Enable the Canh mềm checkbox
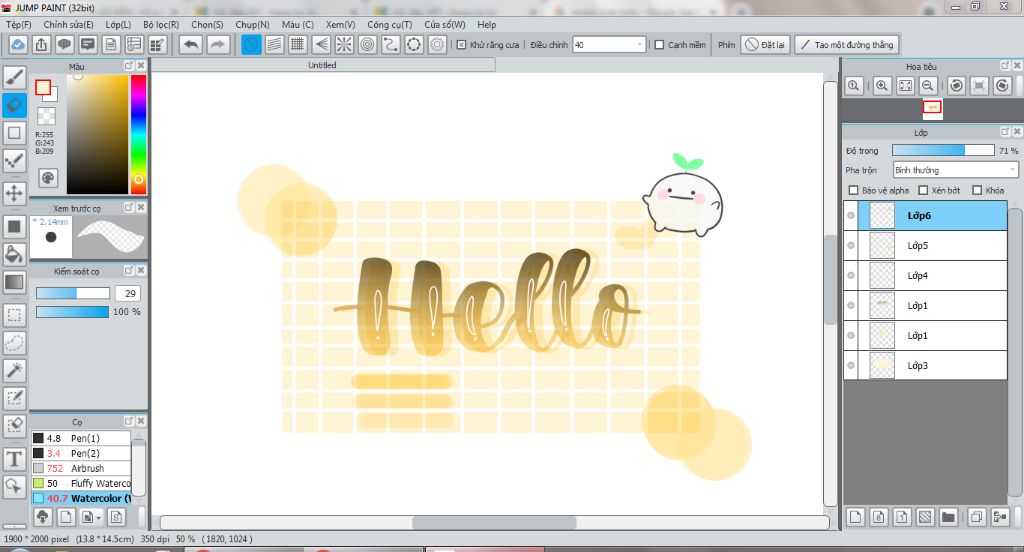 659,44
